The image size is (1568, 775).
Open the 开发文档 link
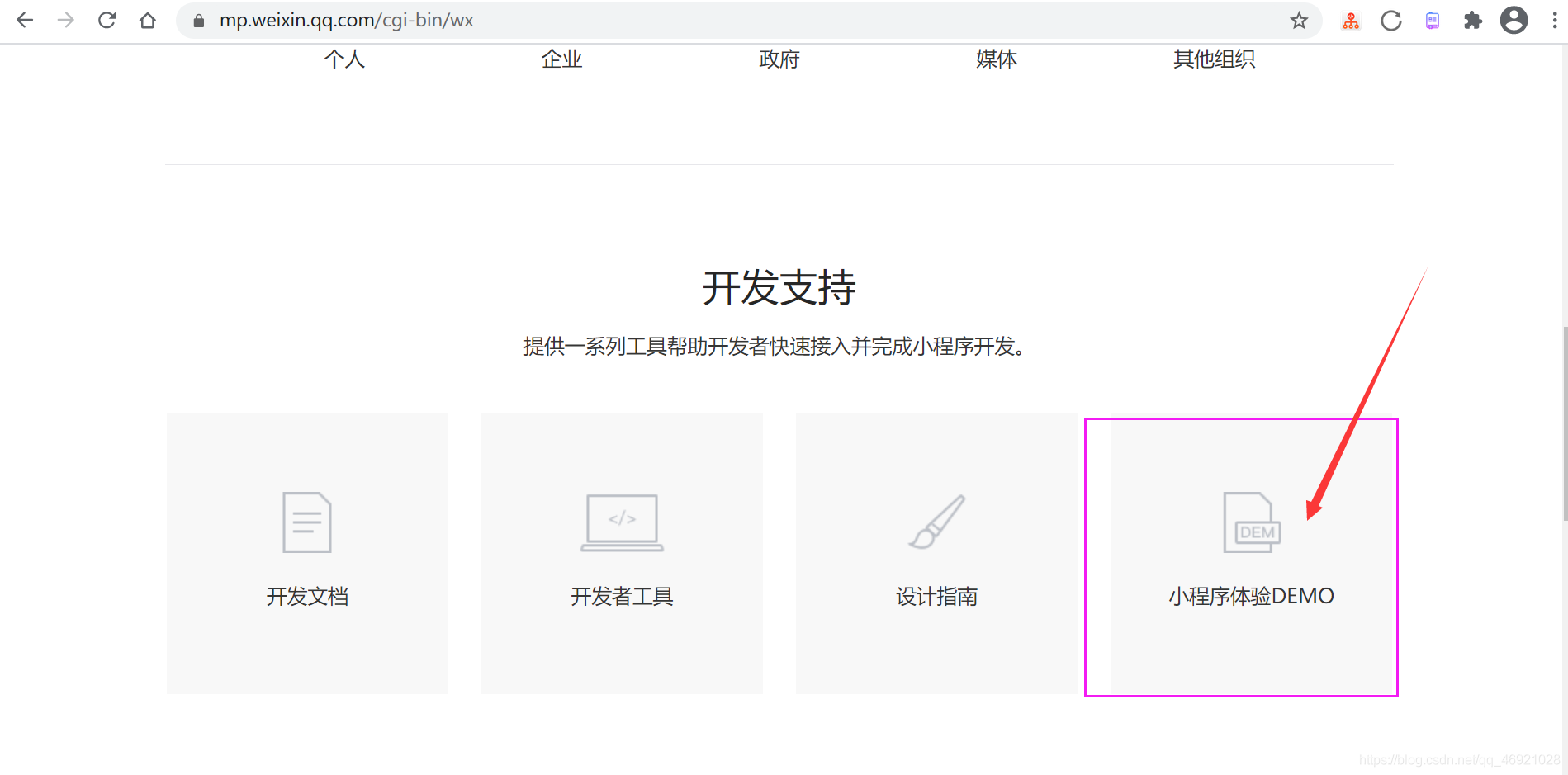pyautogui.click(x=307, y=596)
